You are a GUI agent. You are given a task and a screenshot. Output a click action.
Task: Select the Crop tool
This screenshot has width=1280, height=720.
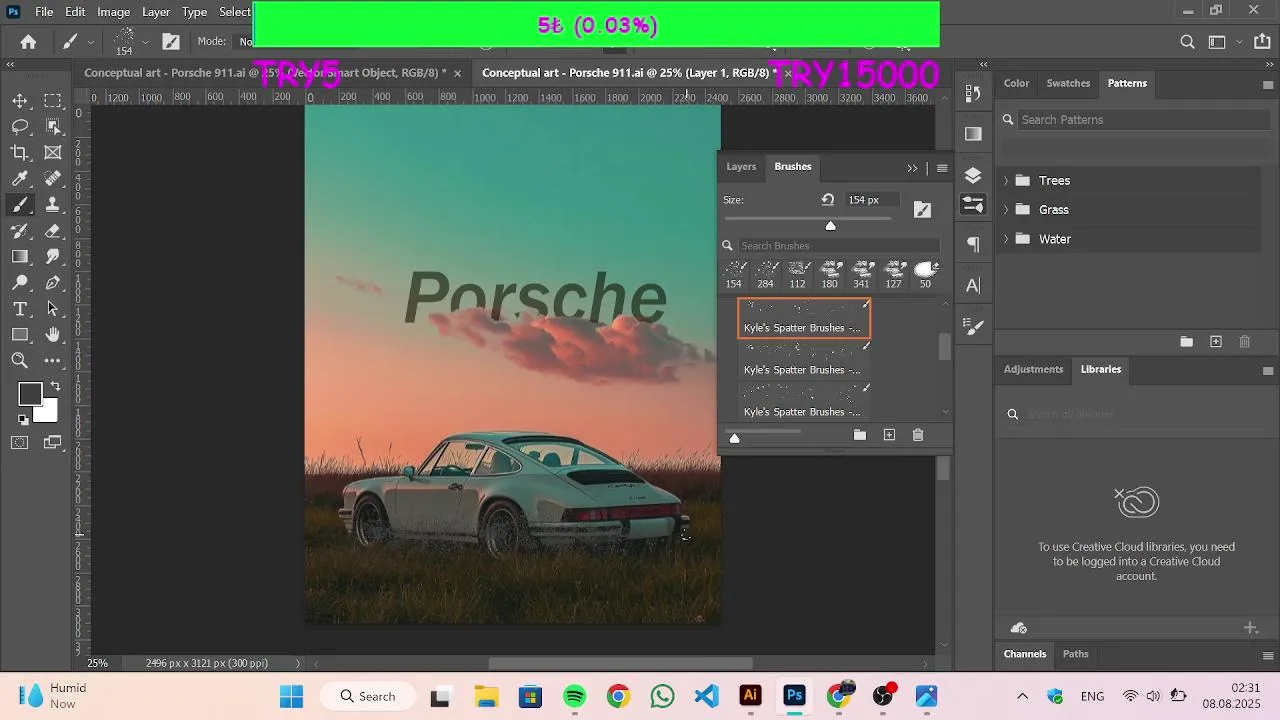[20, 153]
